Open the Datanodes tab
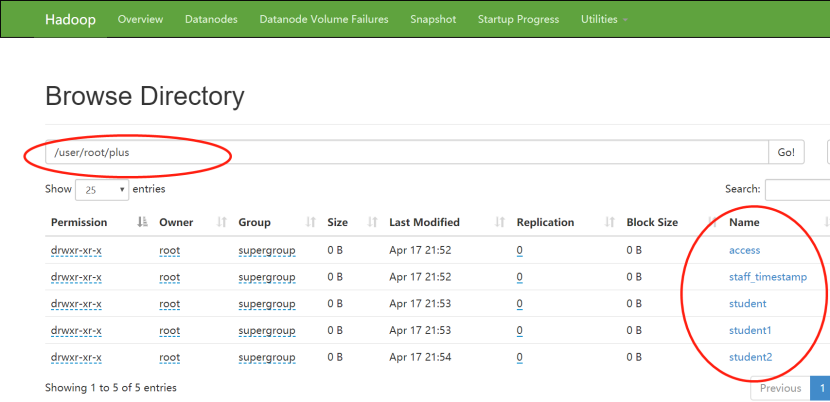Screen dimensions: 830x402 tap(211, 20)
